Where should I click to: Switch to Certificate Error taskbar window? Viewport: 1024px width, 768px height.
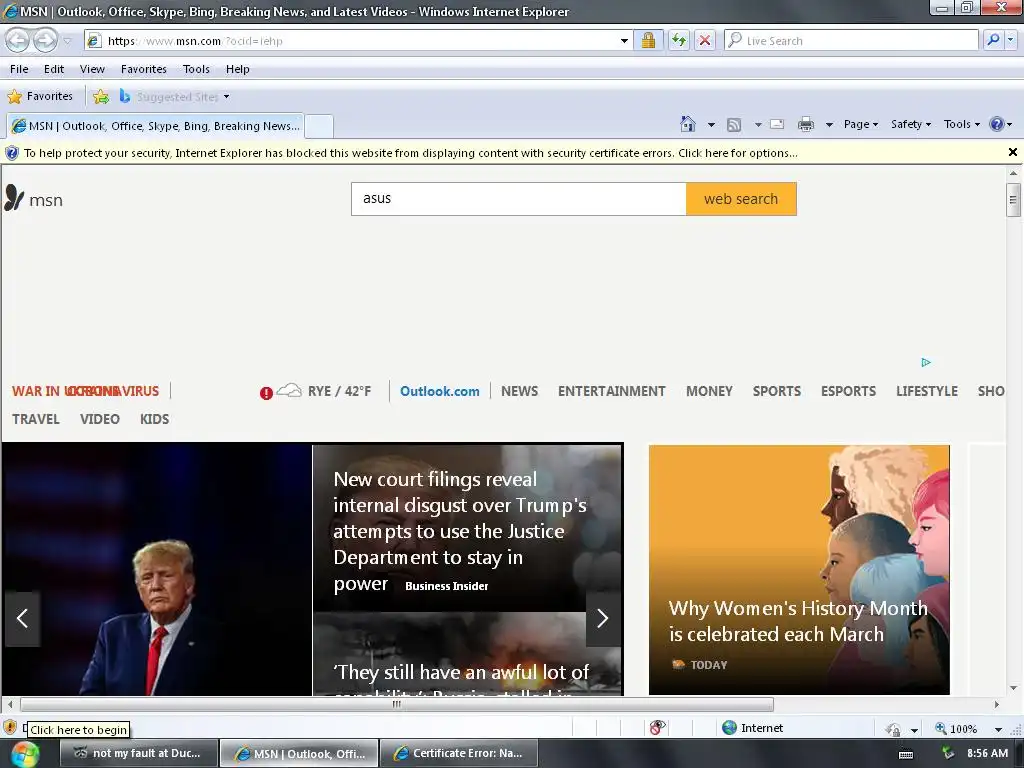pyautogui.click(x=459, y=754)
